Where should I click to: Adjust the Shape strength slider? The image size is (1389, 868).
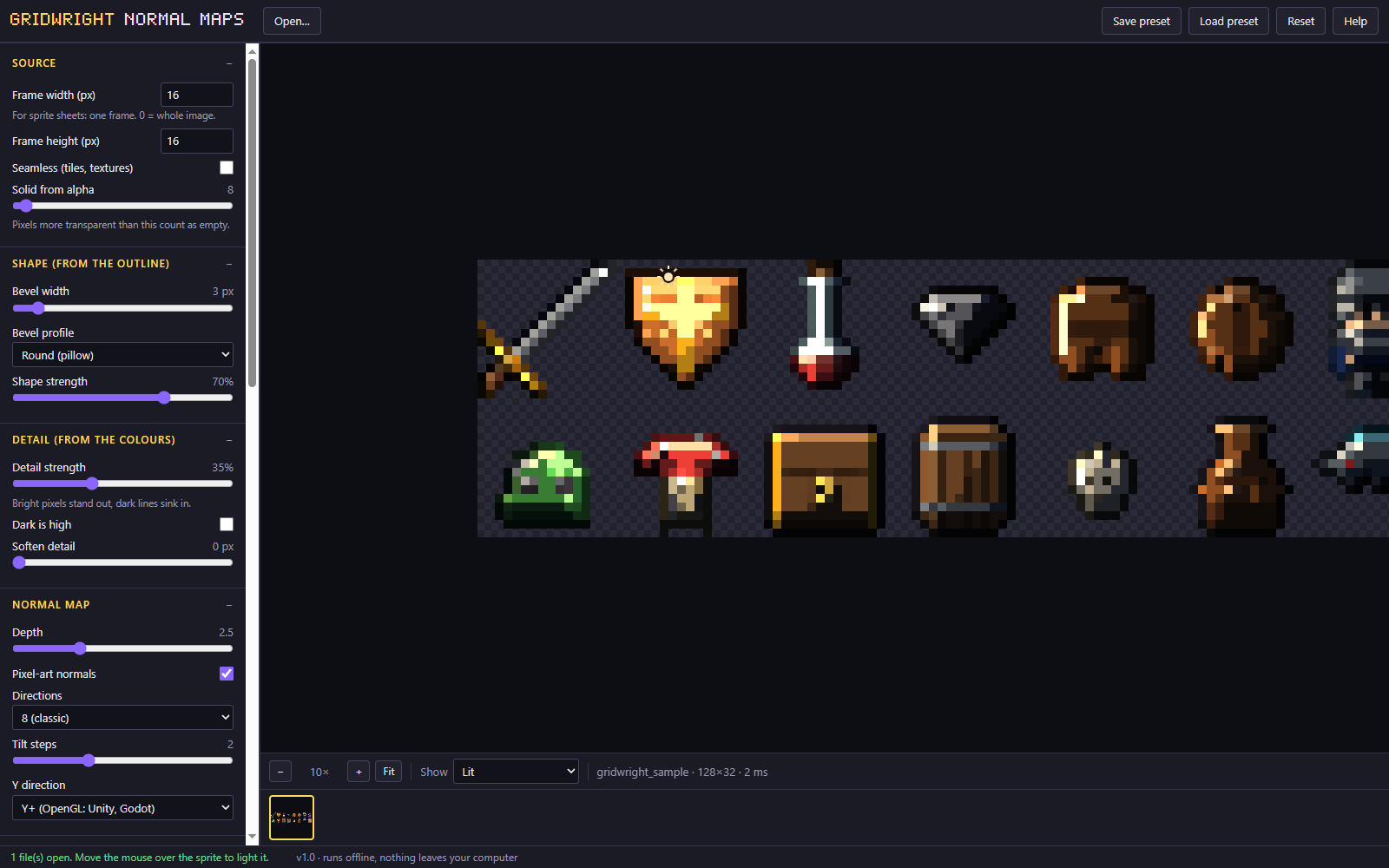coord(122,398)
